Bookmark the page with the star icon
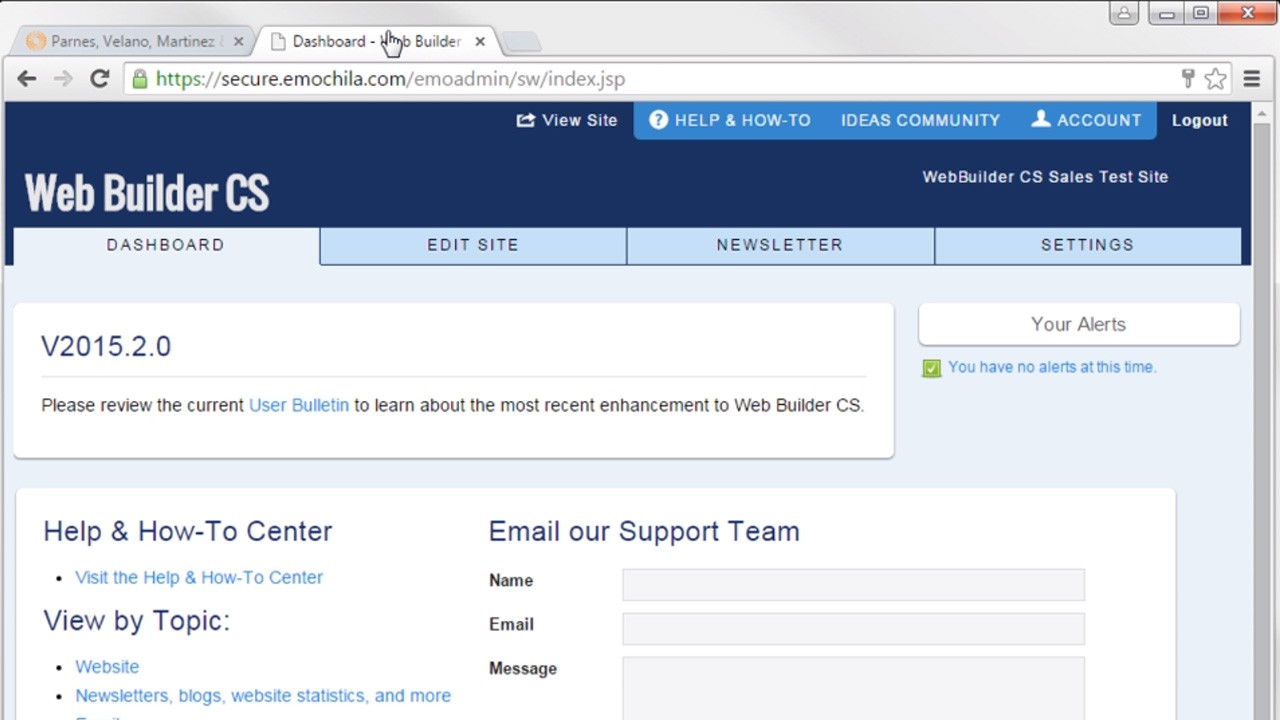The height and width of the screenshot is (720, 1280). (1215, 79)
